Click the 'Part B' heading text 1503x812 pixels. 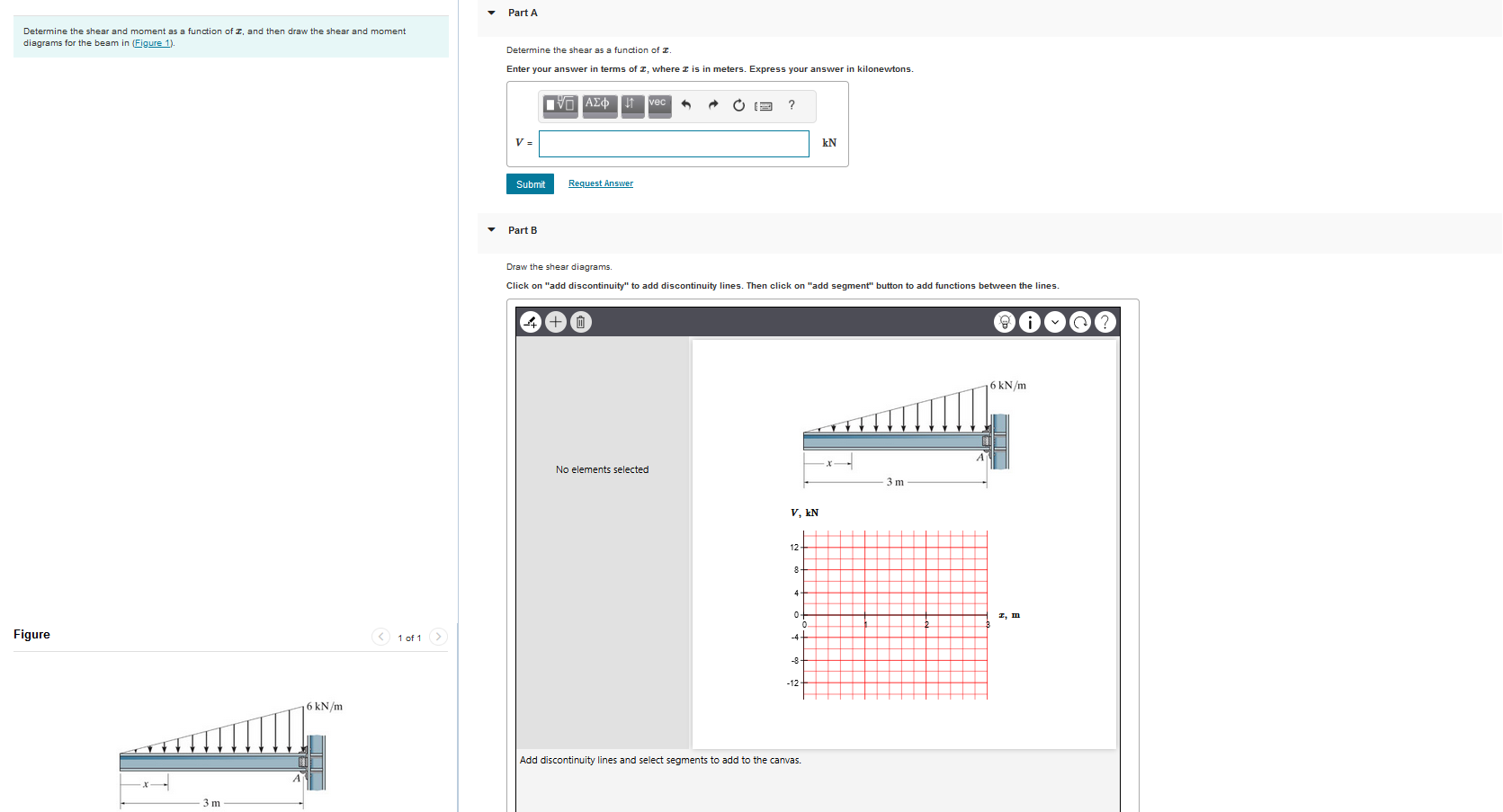(523, 230)
